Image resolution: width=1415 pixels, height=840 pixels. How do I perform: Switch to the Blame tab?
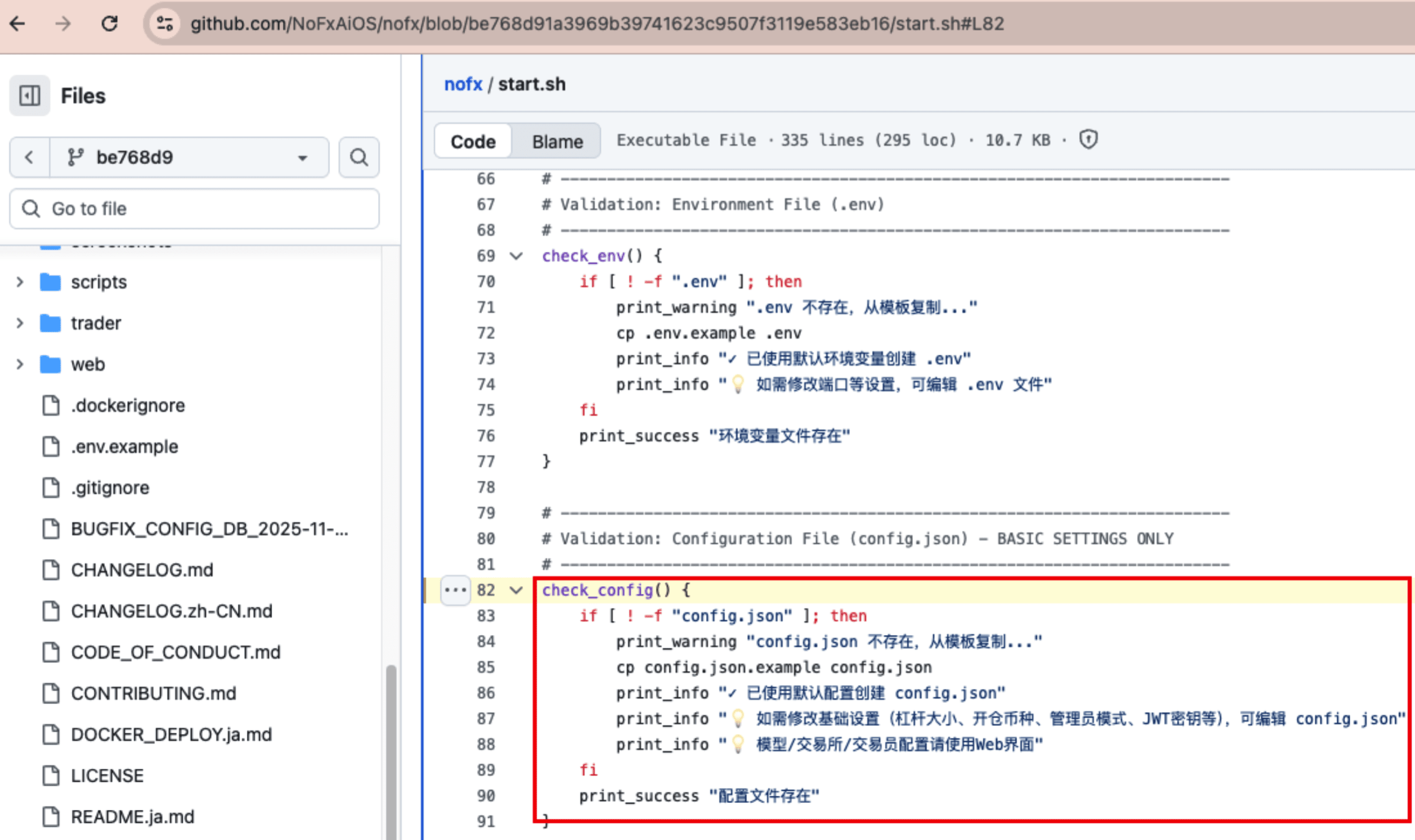tap(557, 141)
